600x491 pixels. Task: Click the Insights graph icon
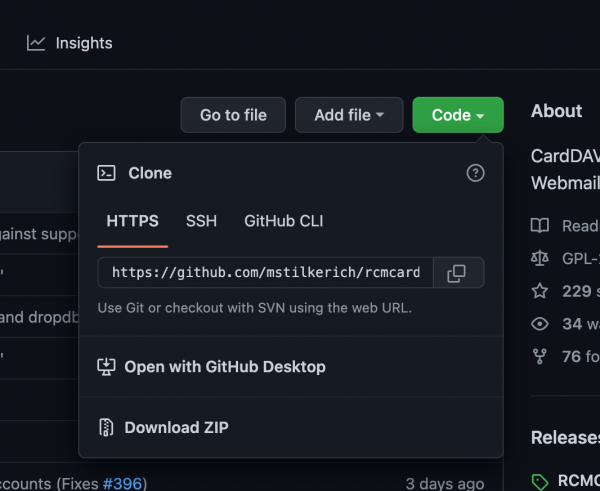(36, 43)
